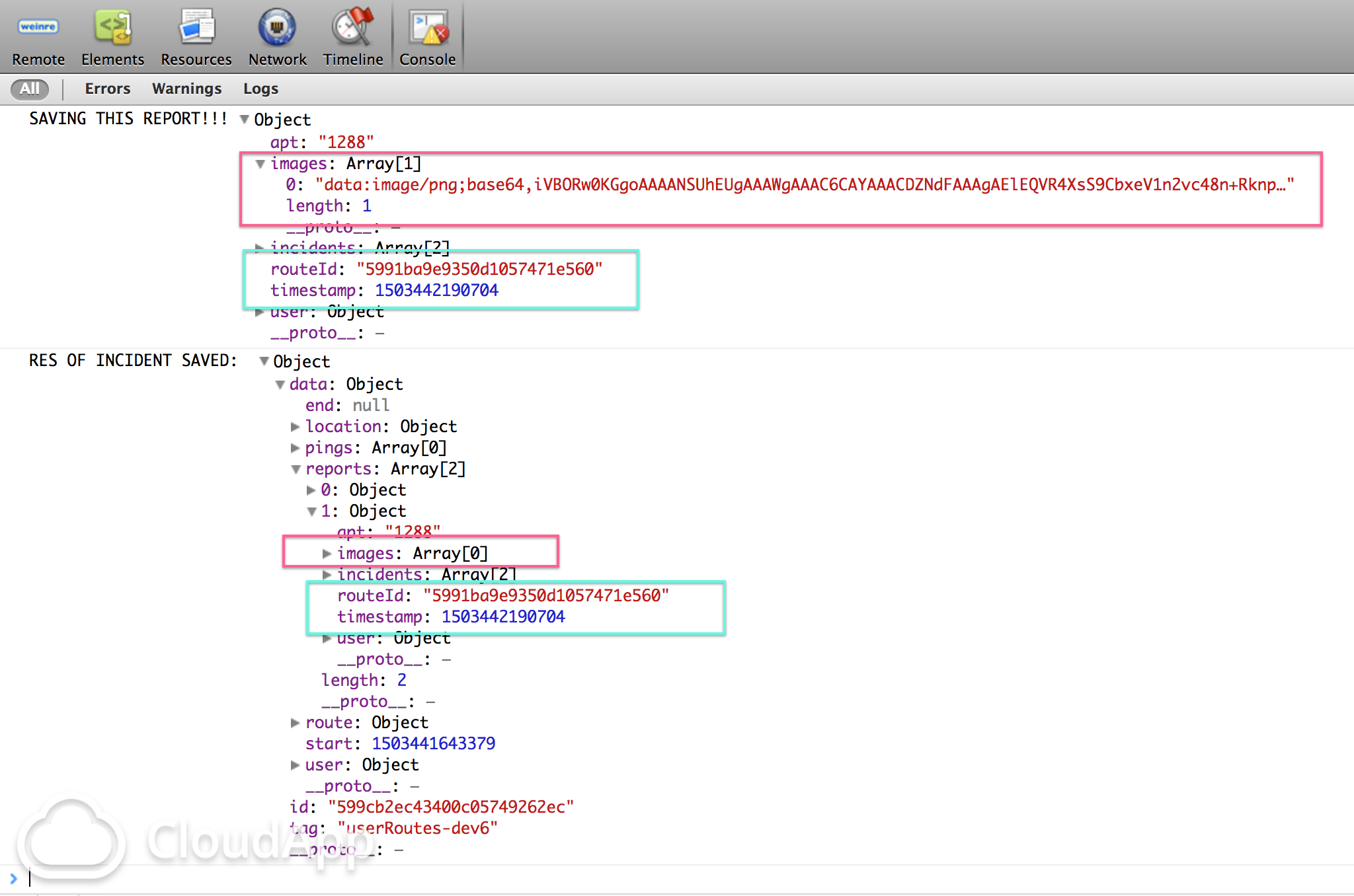This screenshot has width=1354, height=896.
Task: Collapse the images Array[1] entry
Action: point(260,164)
